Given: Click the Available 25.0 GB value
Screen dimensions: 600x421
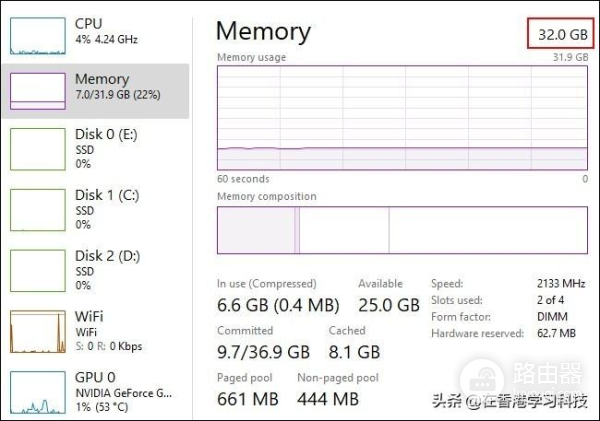Looking at the screenshot, I should pyautogui.click(x=388, y=305).
